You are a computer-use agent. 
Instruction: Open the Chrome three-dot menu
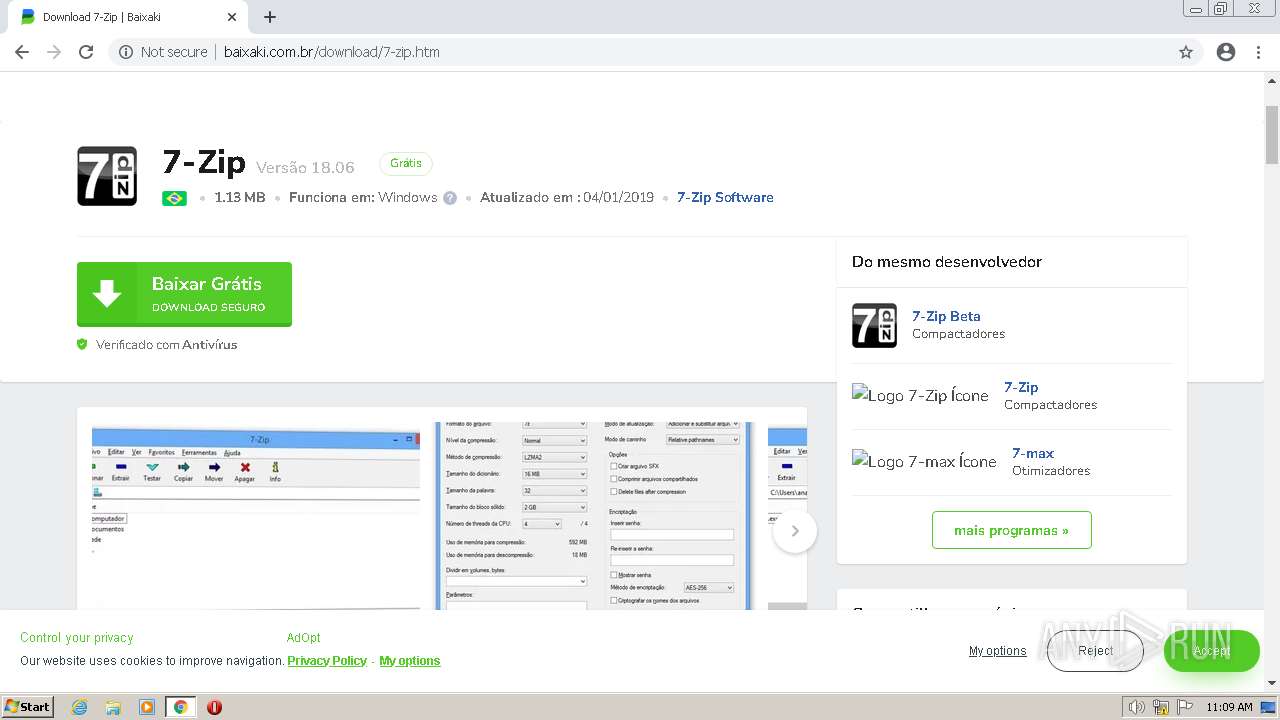click(x=1258, y=52)
